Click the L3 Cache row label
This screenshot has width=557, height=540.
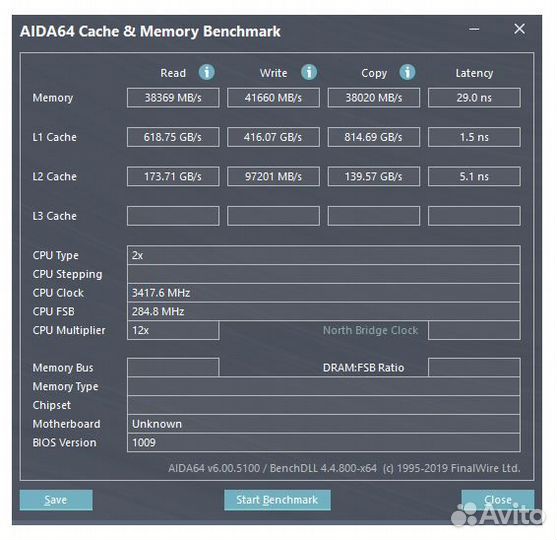point(54,216)
